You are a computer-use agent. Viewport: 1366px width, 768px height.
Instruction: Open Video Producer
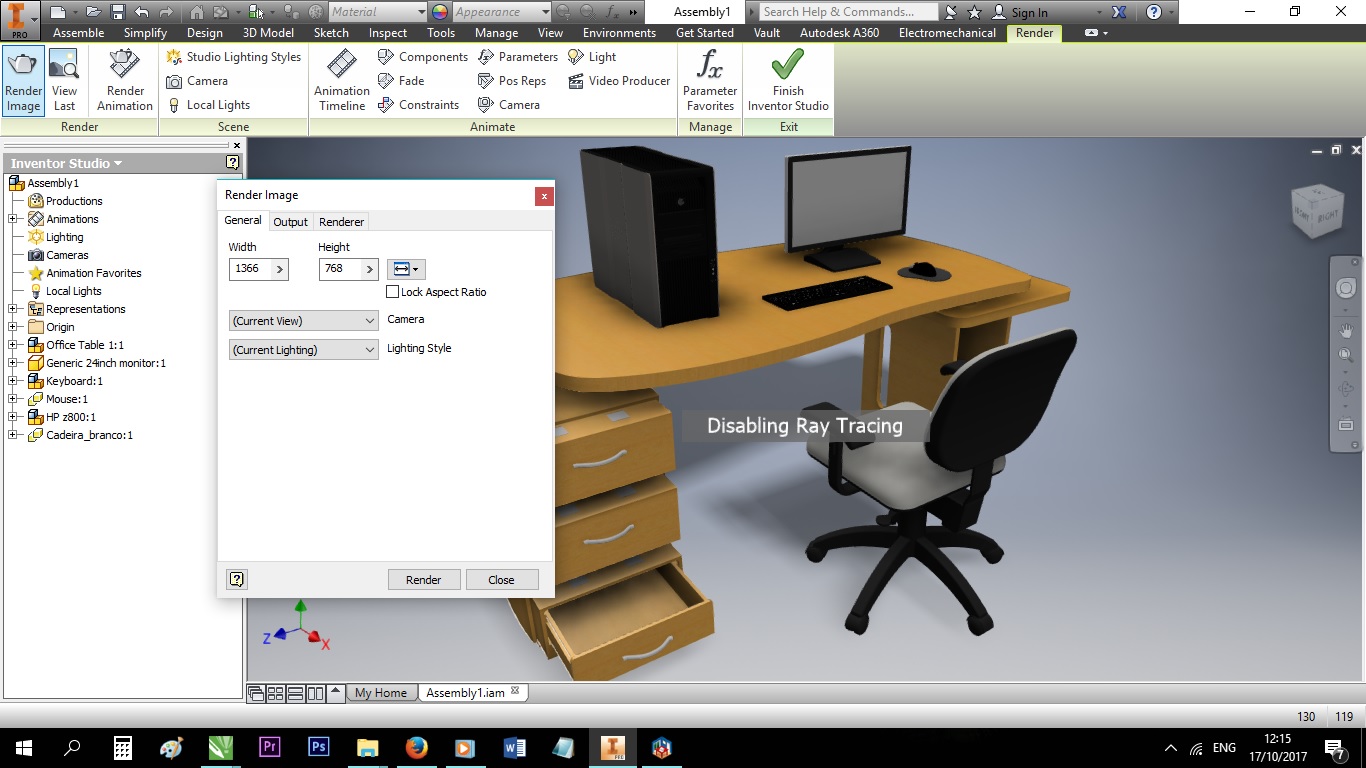pos(619,81)
